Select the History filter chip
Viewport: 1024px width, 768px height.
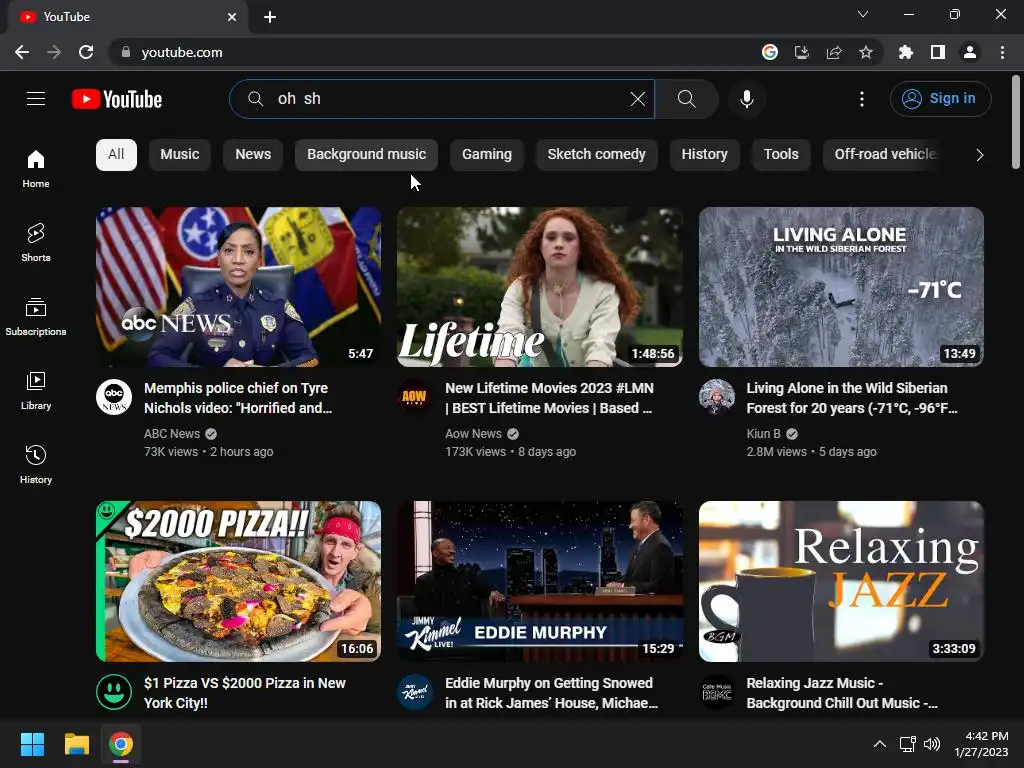point(704,155)
